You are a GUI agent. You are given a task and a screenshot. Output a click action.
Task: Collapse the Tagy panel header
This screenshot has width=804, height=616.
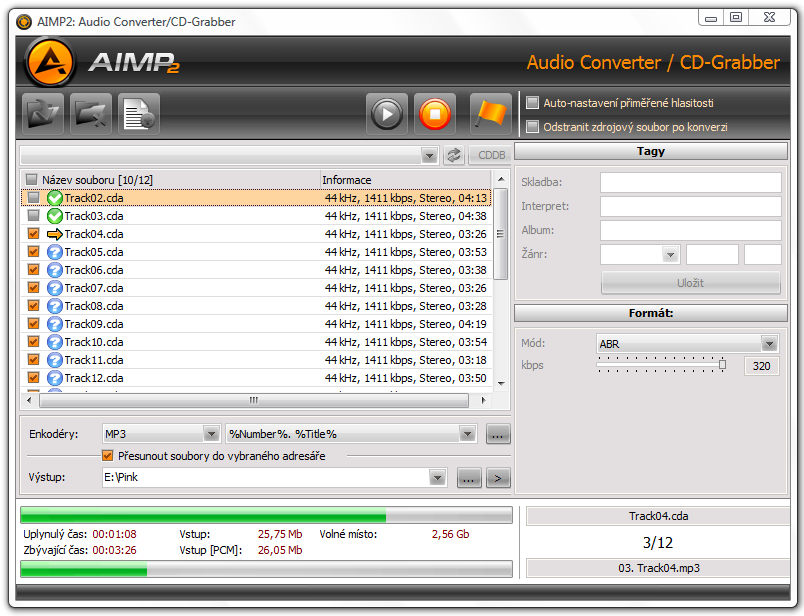[x=651, y=151]
